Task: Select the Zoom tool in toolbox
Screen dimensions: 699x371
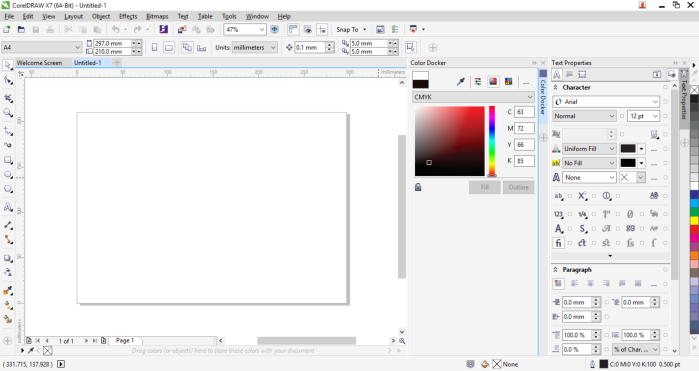Action: coord(8,112)
